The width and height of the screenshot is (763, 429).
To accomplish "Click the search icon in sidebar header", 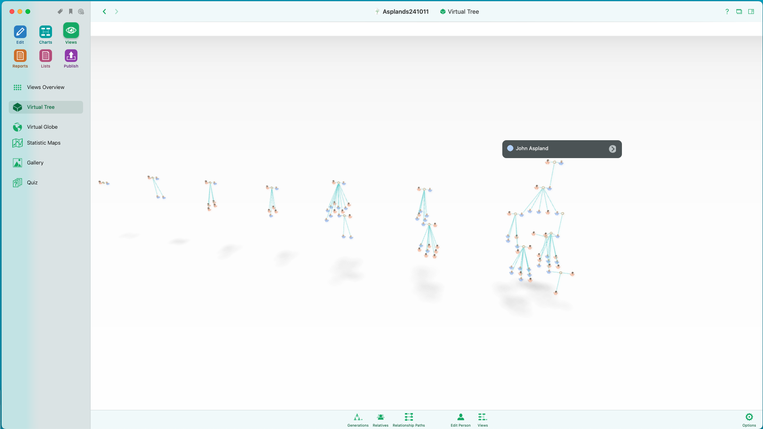I will [81, 11].
